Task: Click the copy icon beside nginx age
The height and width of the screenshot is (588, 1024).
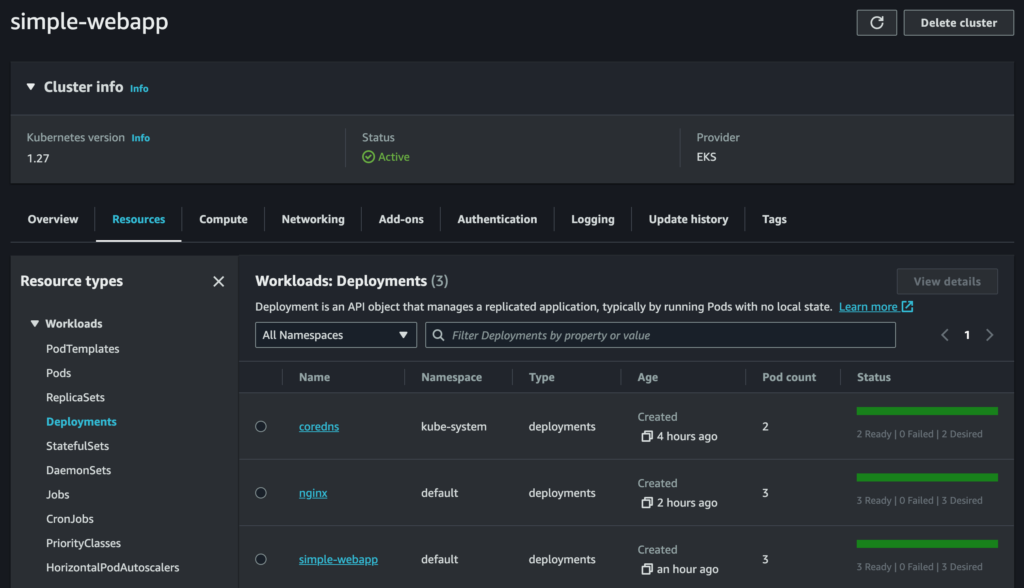Action: pos(647,503)
